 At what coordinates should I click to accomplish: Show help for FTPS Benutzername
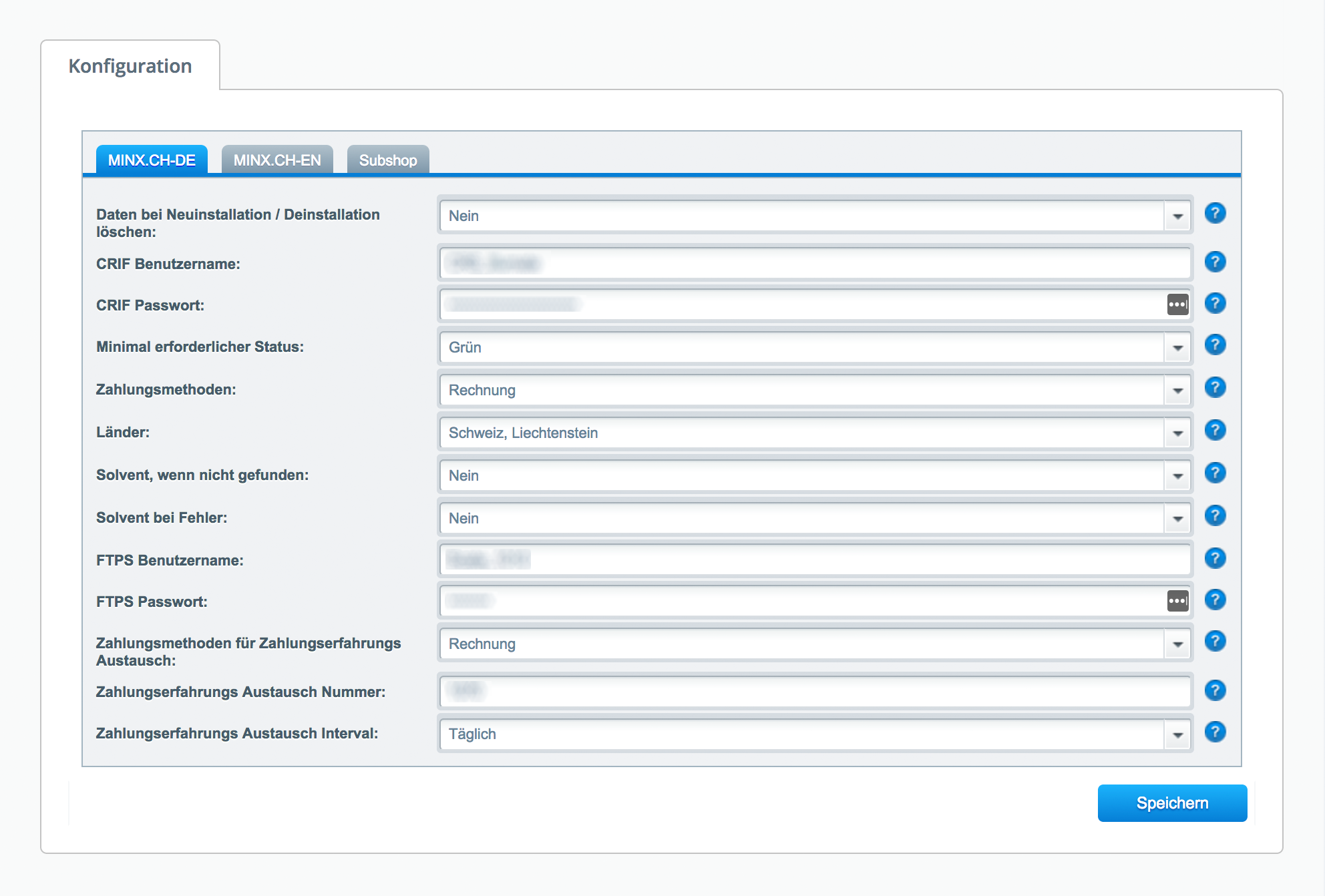click(x=1215, y=558)
